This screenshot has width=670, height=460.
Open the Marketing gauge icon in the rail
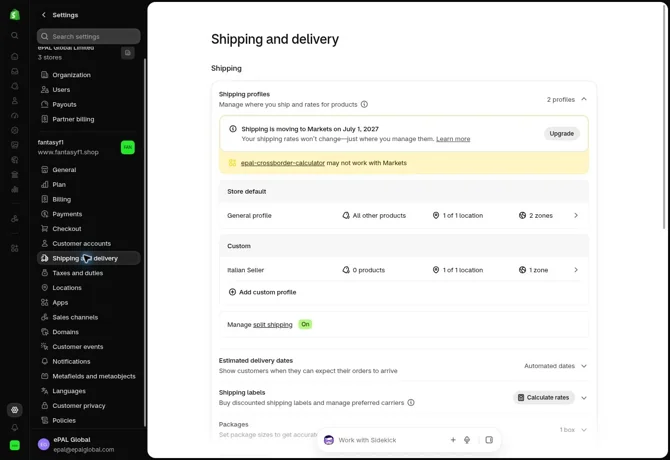click(15, 115)
